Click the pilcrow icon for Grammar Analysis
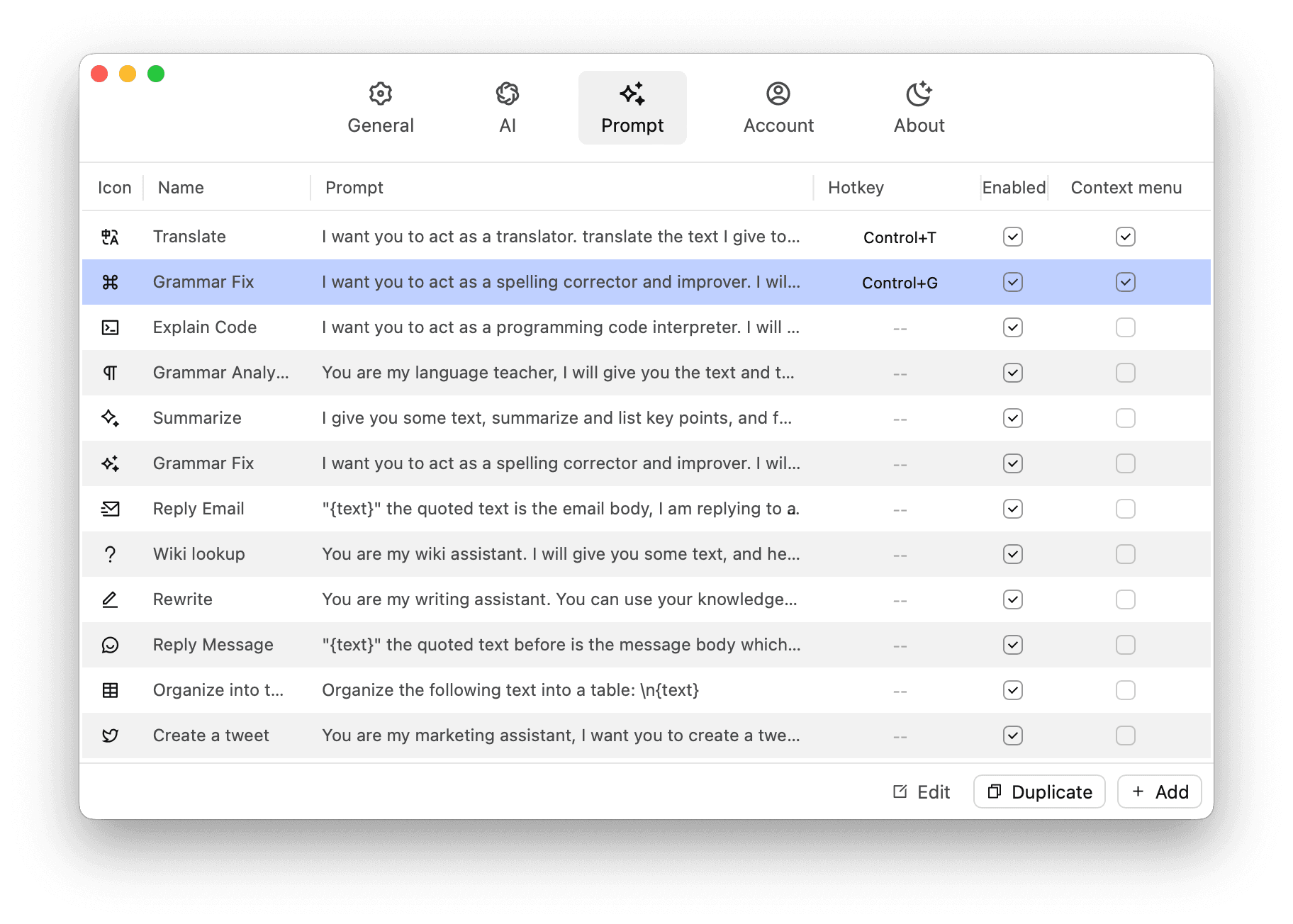This screenshot has height=924, width=1293. [110, 373]
